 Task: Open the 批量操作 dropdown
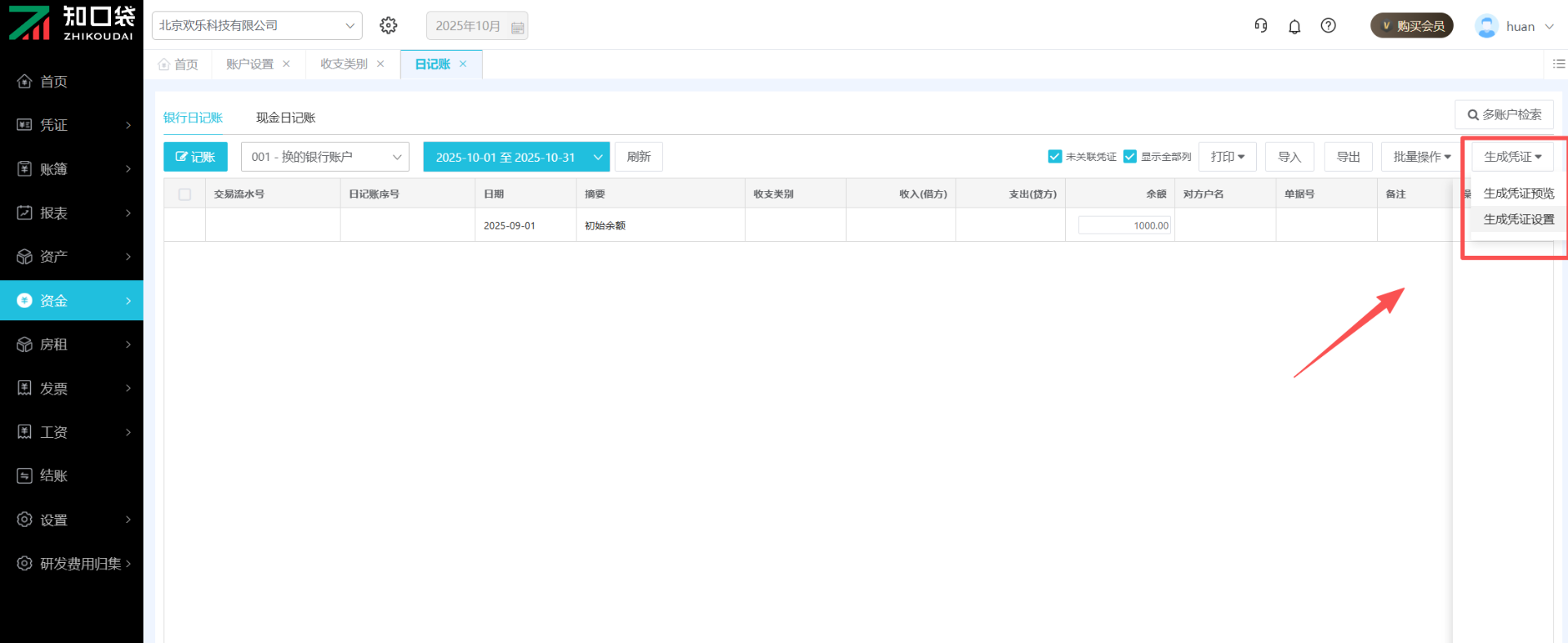1422,157
